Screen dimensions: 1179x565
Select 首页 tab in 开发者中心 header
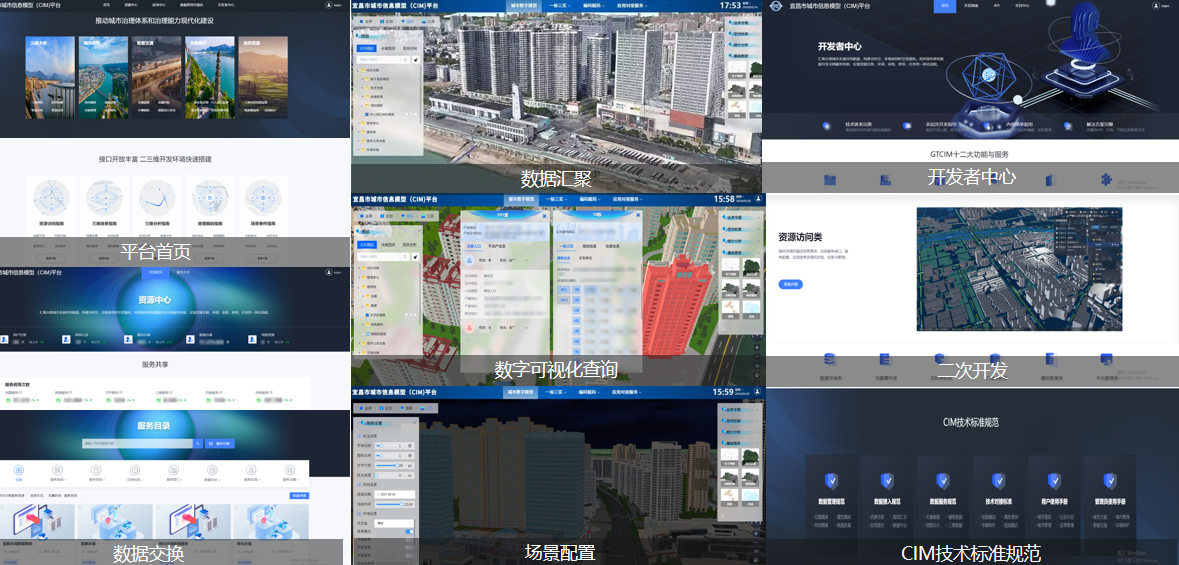(944, 5)
